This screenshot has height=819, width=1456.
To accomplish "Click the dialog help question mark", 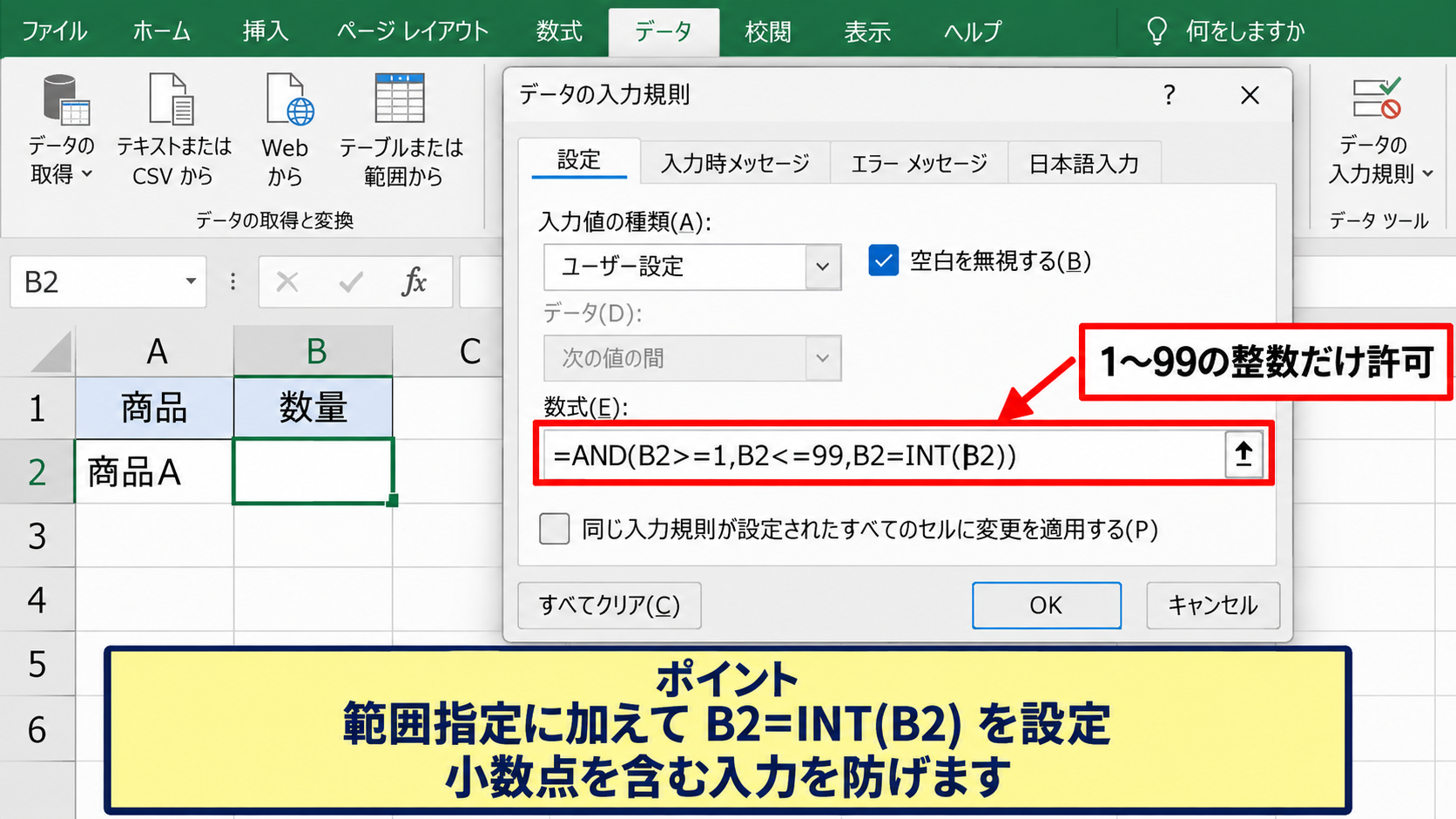I will point(1170,94).
